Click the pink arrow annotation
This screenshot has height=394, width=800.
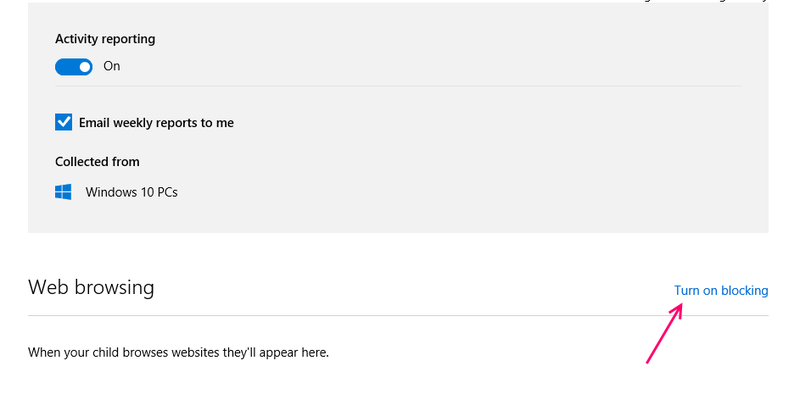click(664, 333)
